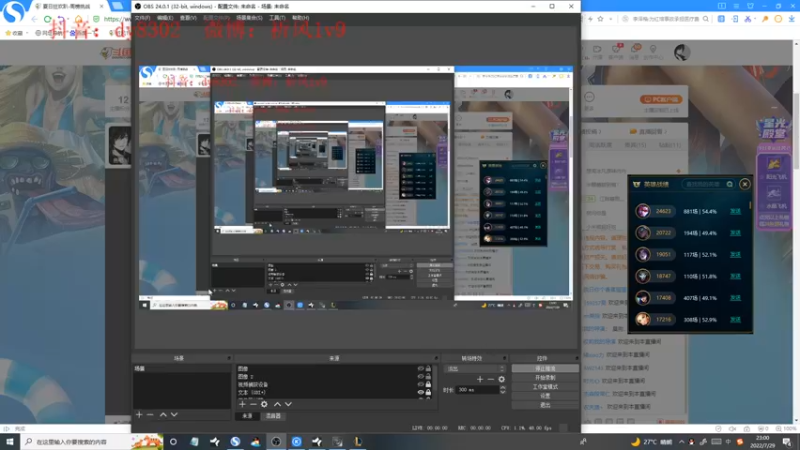Open the Windows Start menu

[10, 442]
